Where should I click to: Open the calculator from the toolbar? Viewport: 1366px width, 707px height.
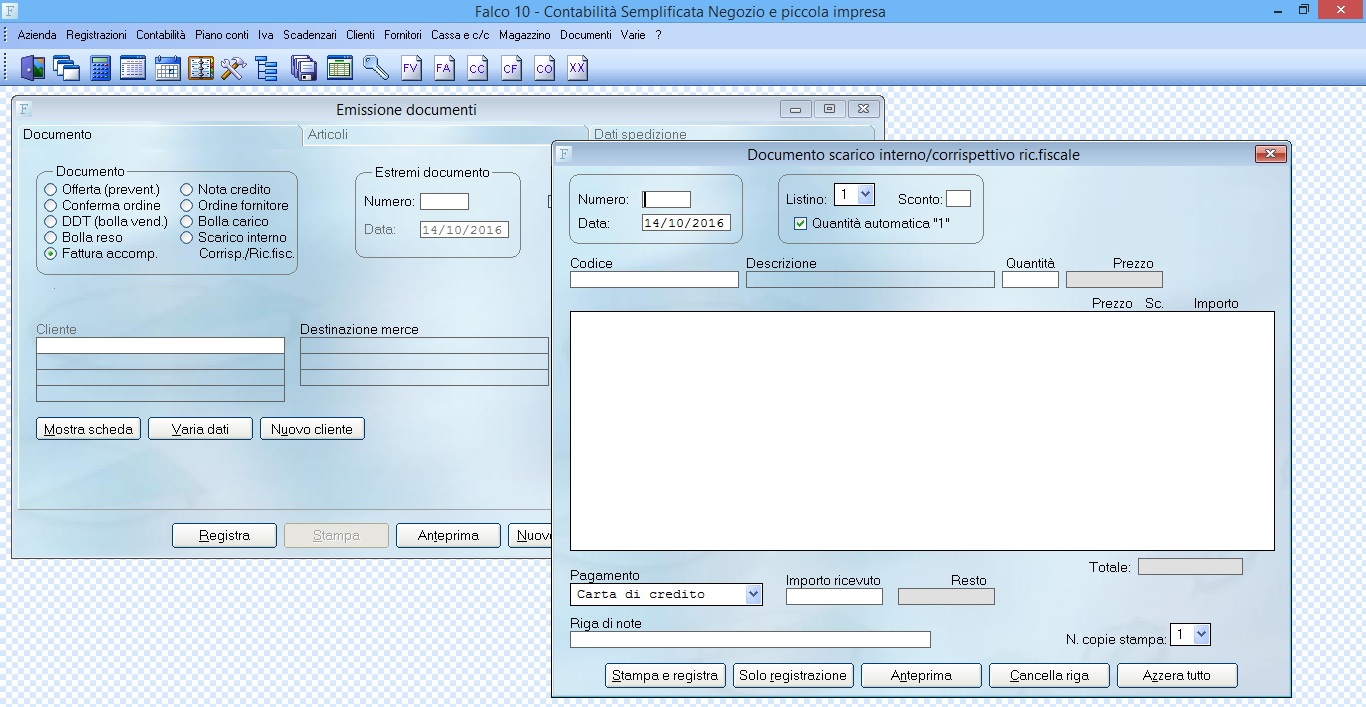coord(100,68)
